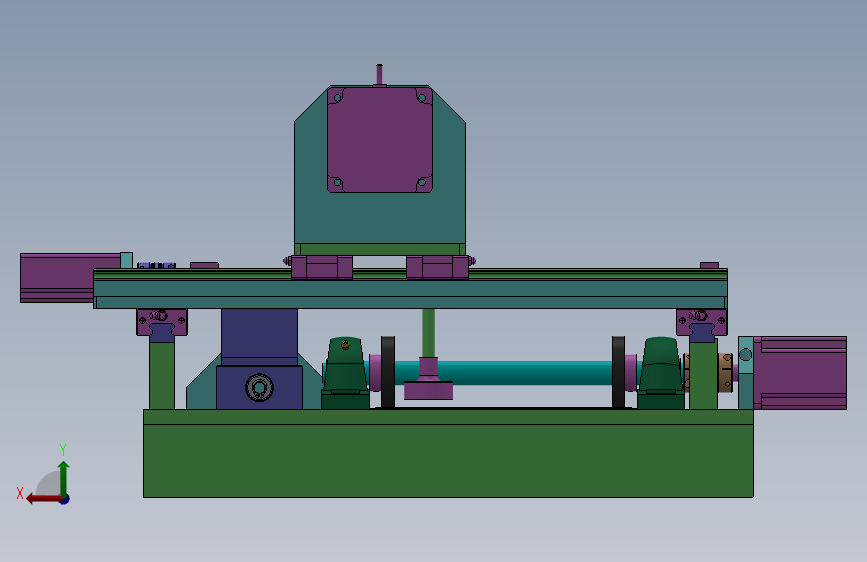Viewport: 867px width, 562px height.
Task: Click the red X axis arrow of the triad
Action: pos(43,499)
